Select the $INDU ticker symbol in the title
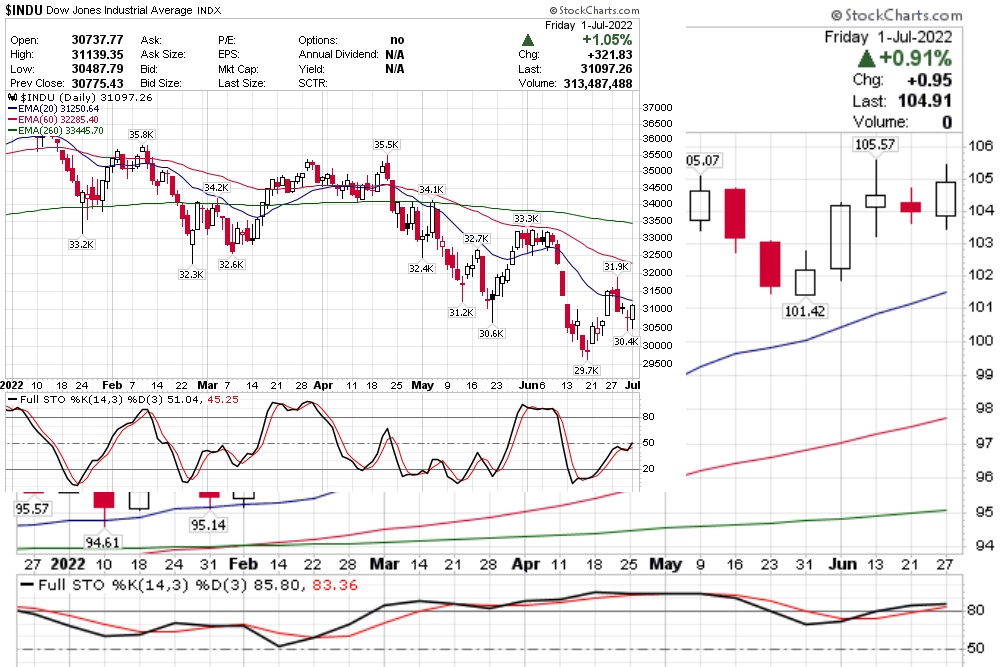The width and height of the screenshot is (1000, 667). 24,10
